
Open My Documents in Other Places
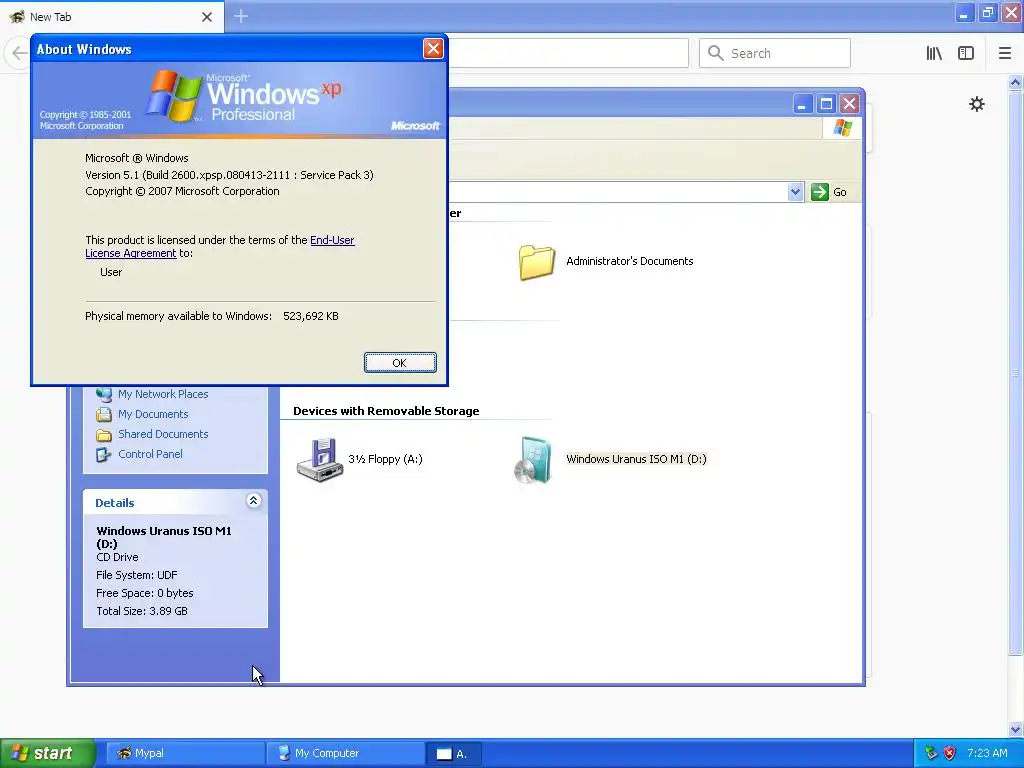153,414
